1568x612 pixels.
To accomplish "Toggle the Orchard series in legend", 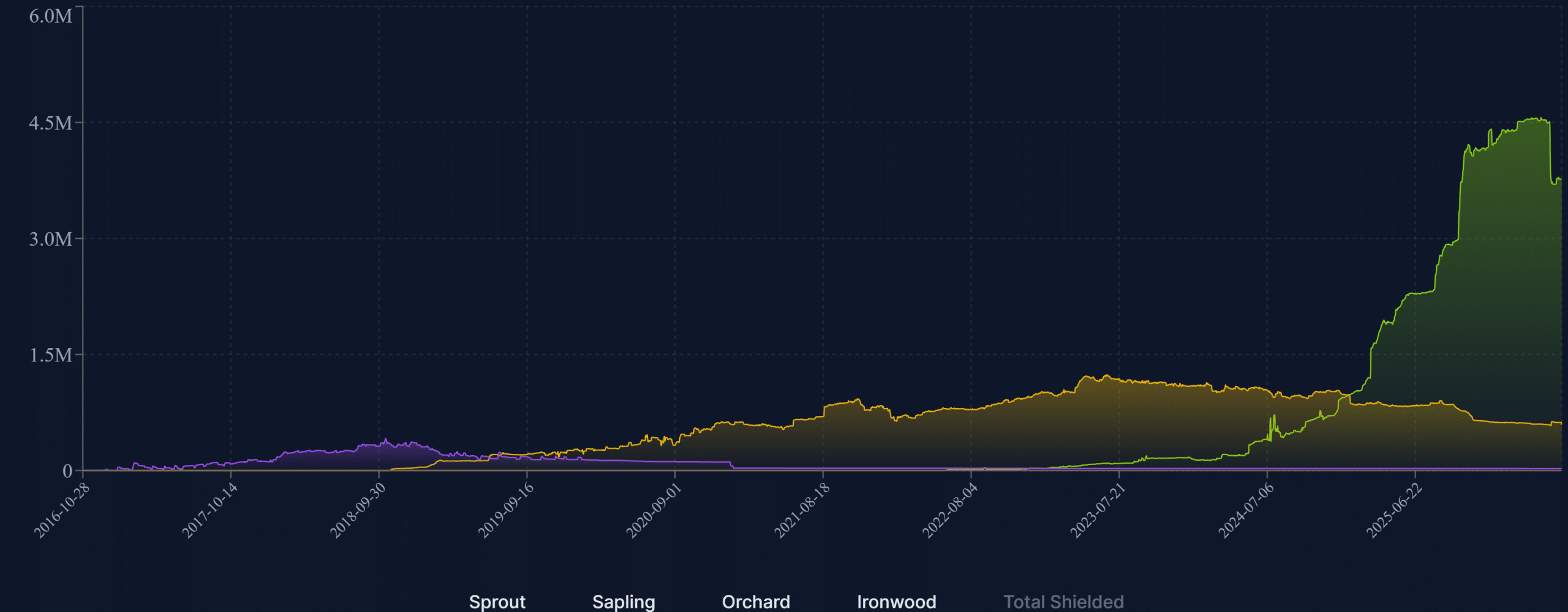I will [x=756, y=602].
